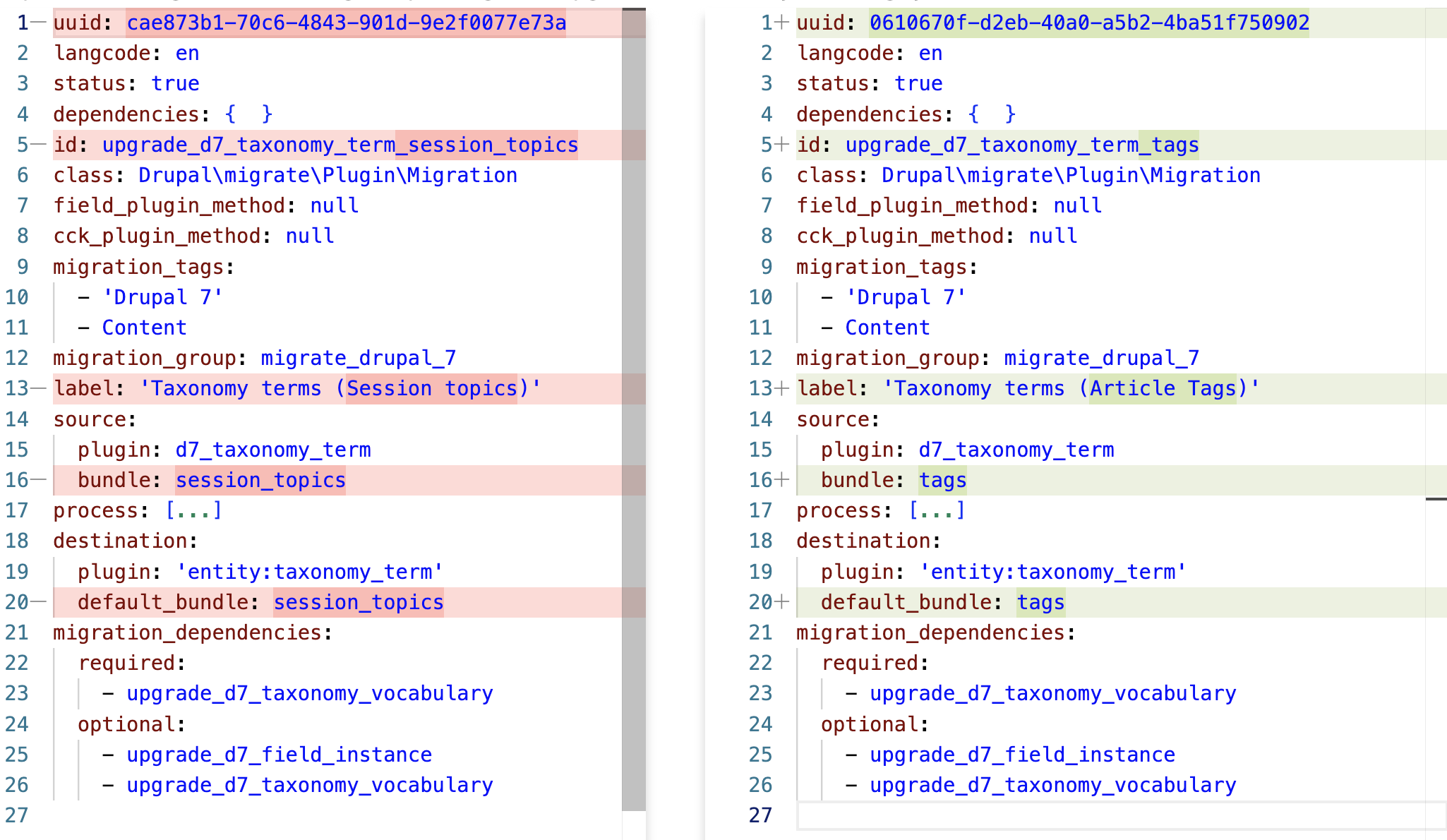
Task: Click the overview ruler mark in right pane
Action: click(1436, 499)
